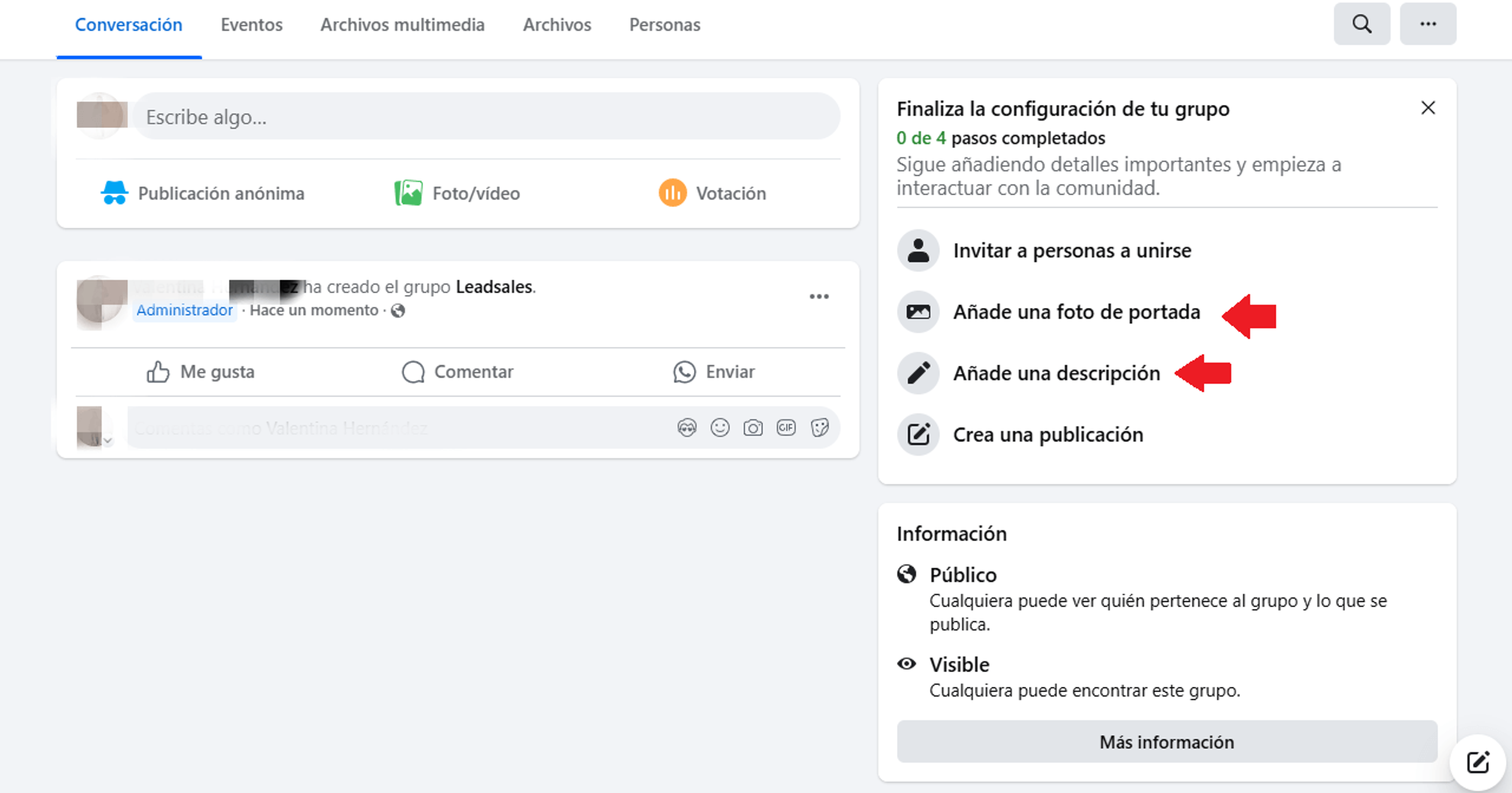Select Crea una publicación

[x=1048, y=434]
